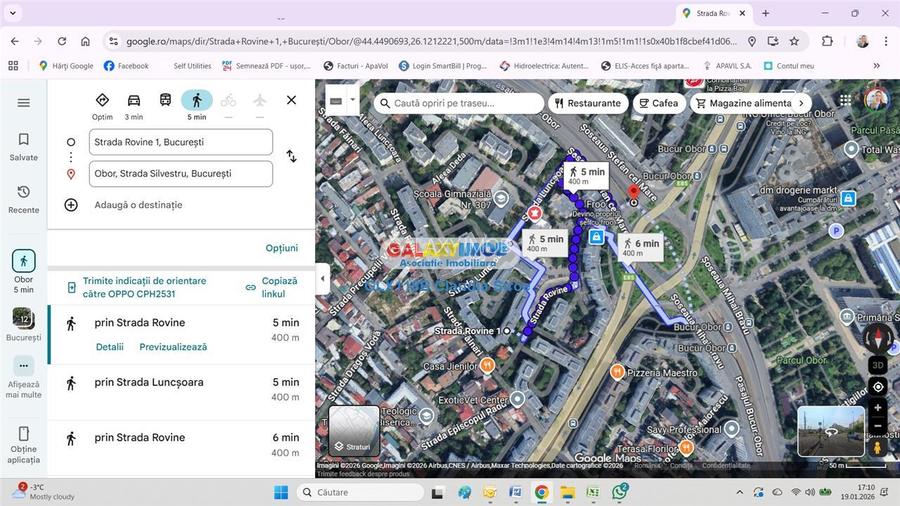Select the Optim best travel mode icon
The width and height of the screenshot is (900, 506).
click(x=102, y=100)
